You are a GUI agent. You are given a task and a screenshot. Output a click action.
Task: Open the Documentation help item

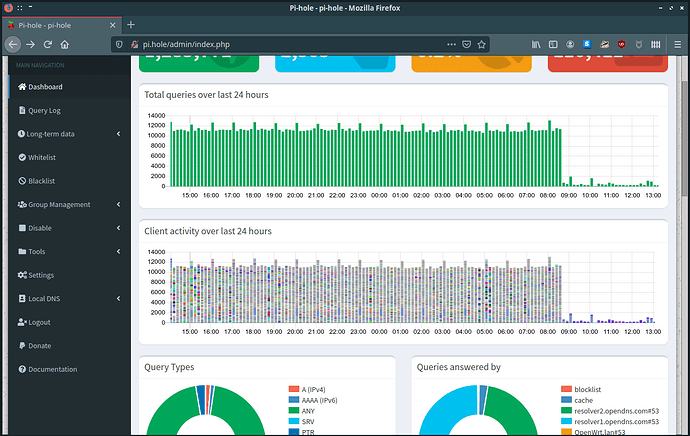pyautogui.click(x=52, y=369)
